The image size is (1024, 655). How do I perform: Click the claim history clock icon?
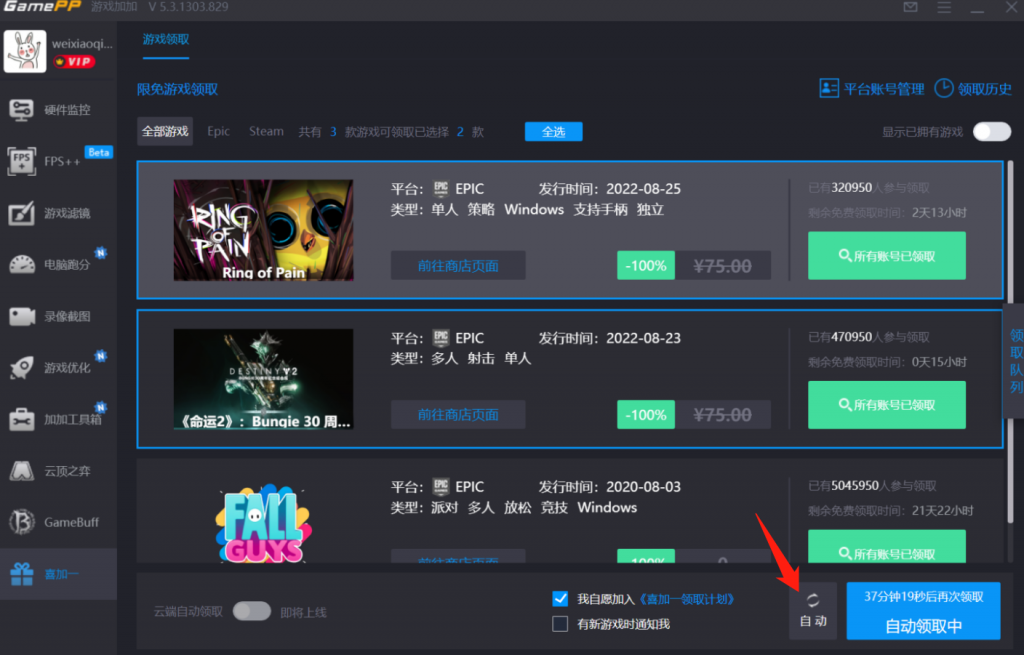coord(944,88)
